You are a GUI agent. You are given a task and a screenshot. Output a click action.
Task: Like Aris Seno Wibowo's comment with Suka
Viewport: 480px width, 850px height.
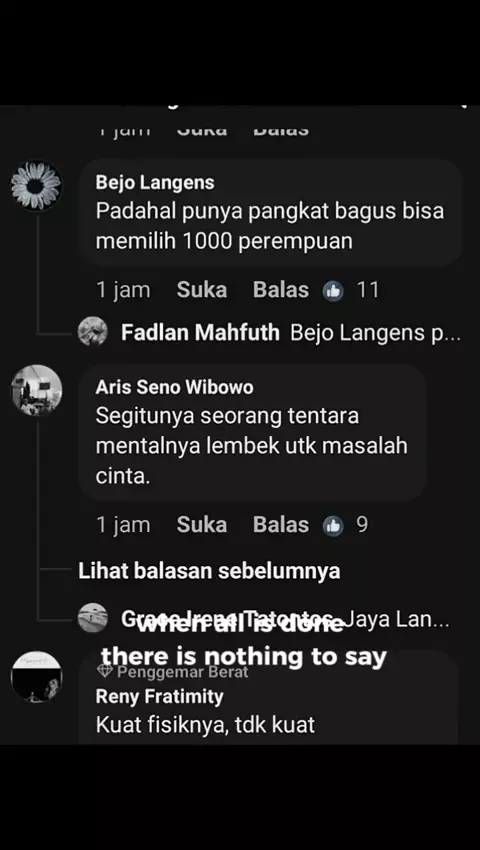[x=202, y=525]
